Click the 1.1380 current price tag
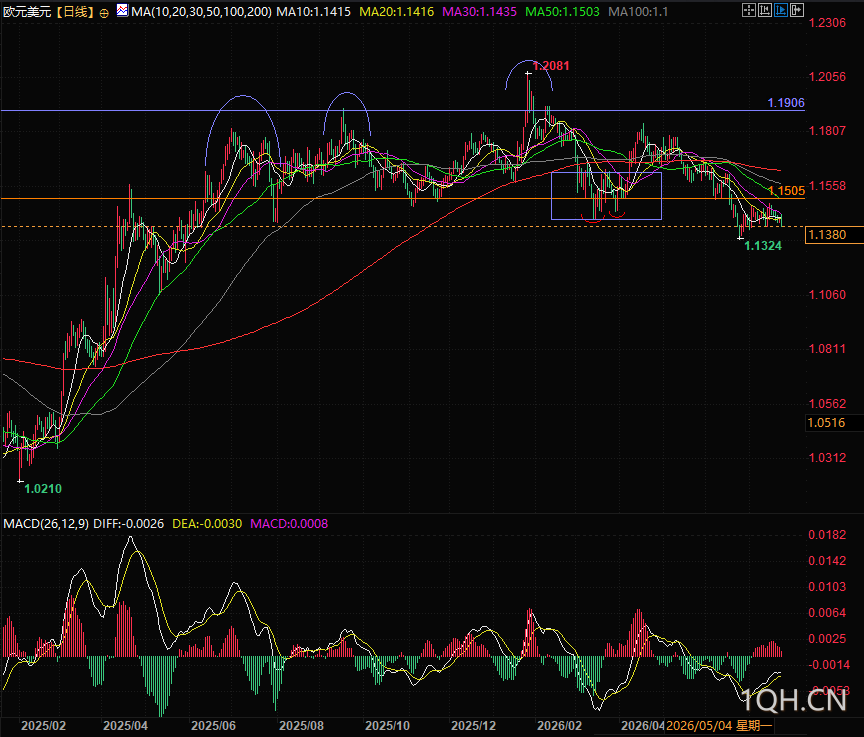 [827, 235]
